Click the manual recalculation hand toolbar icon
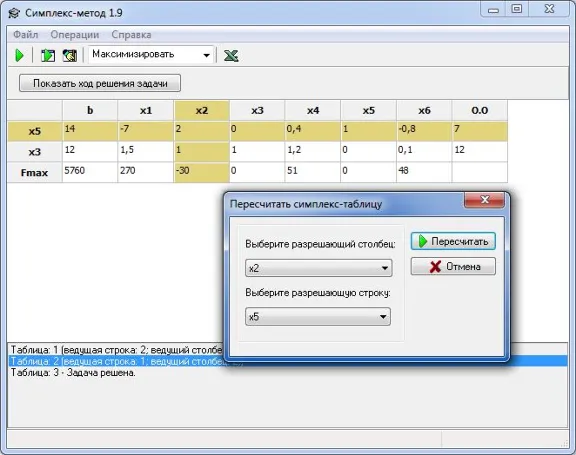The width and height of the screenshot is (576, 455). pos(69,55)
